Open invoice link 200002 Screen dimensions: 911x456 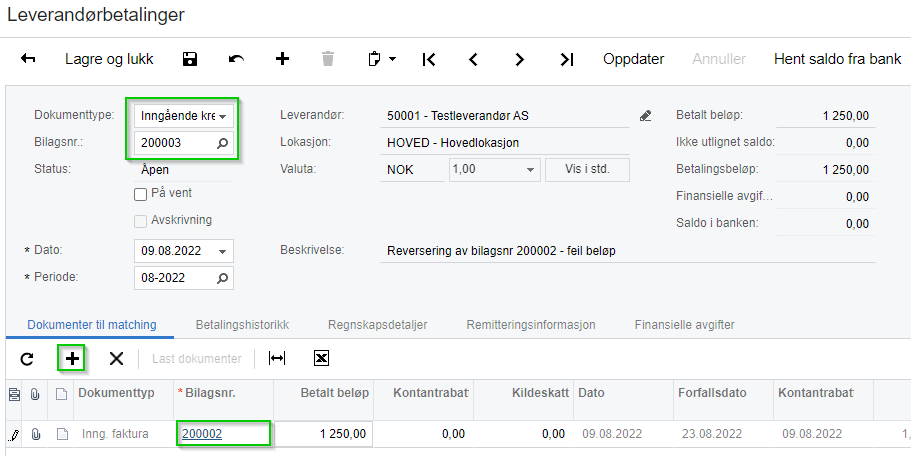(x=202, y=434)
